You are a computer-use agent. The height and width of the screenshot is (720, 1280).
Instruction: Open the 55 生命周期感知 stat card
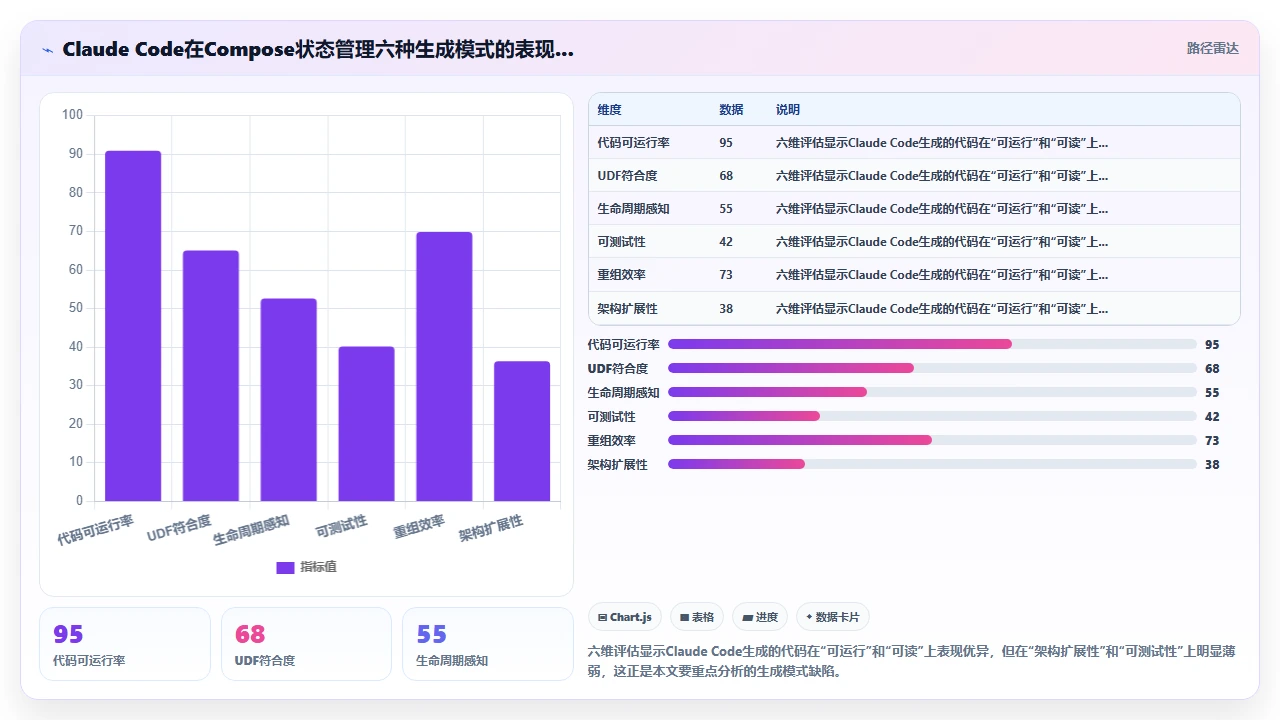point(488,644)
